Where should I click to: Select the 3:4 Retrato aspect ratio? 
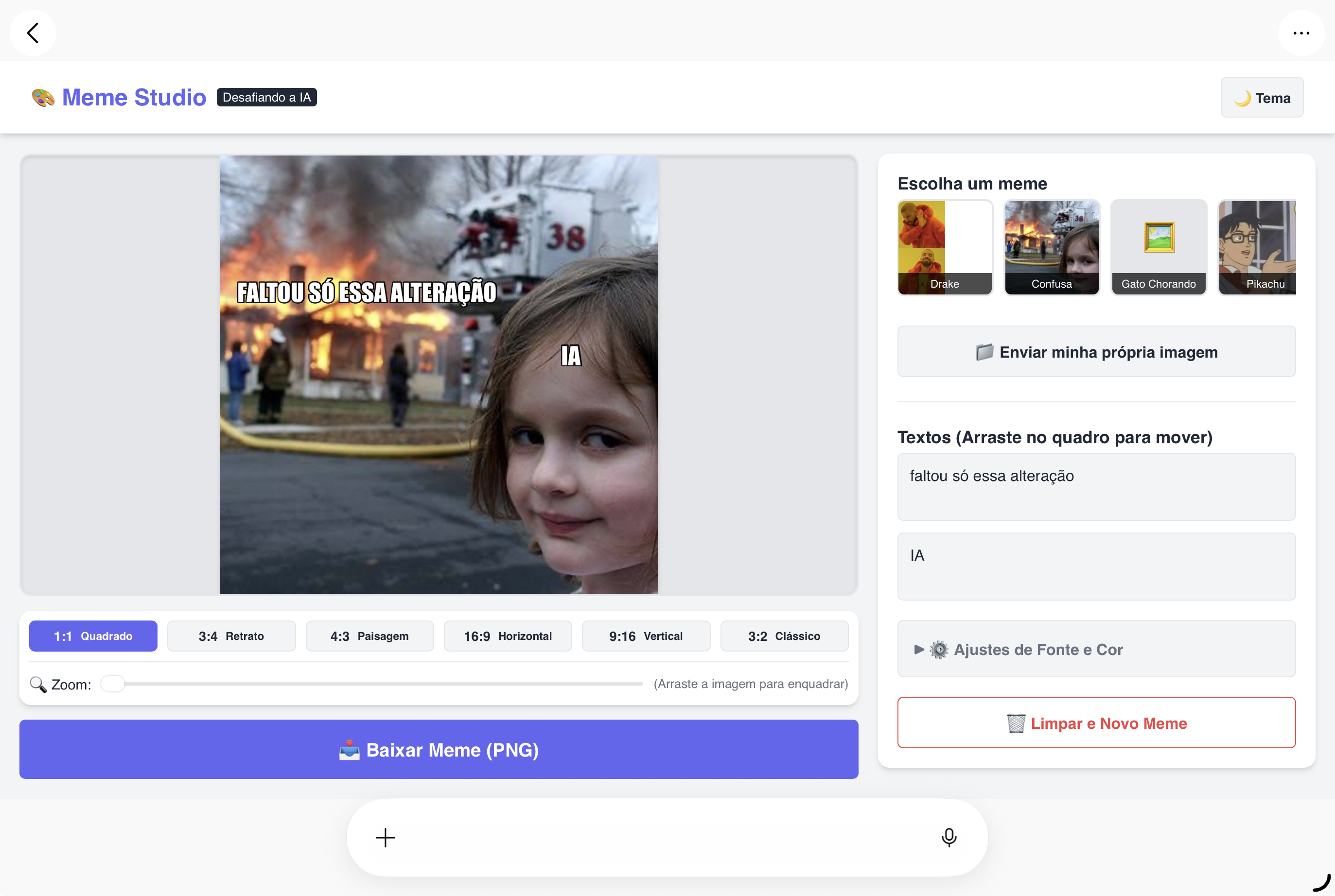pos(231,636)
